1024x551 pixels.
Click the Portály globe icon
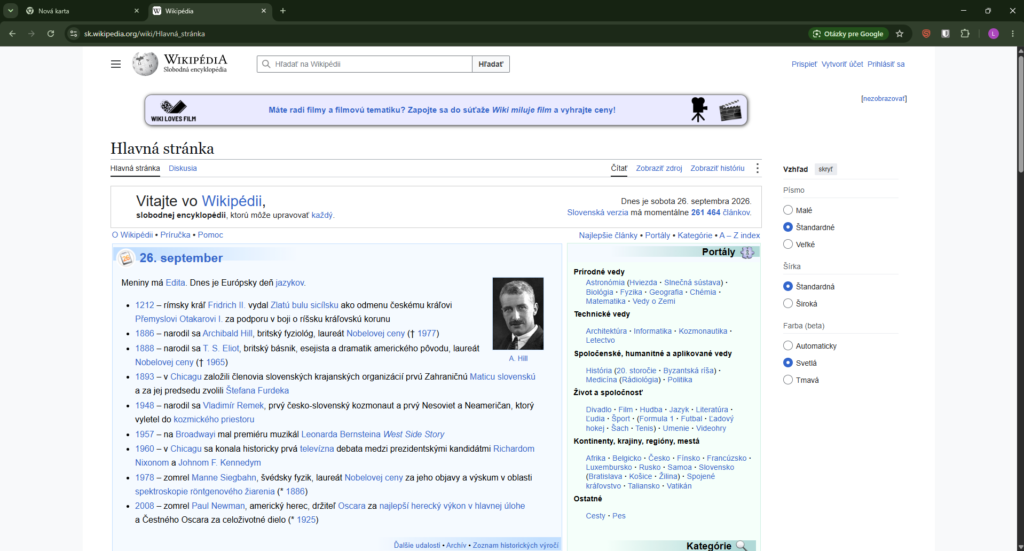coord(747,253)
